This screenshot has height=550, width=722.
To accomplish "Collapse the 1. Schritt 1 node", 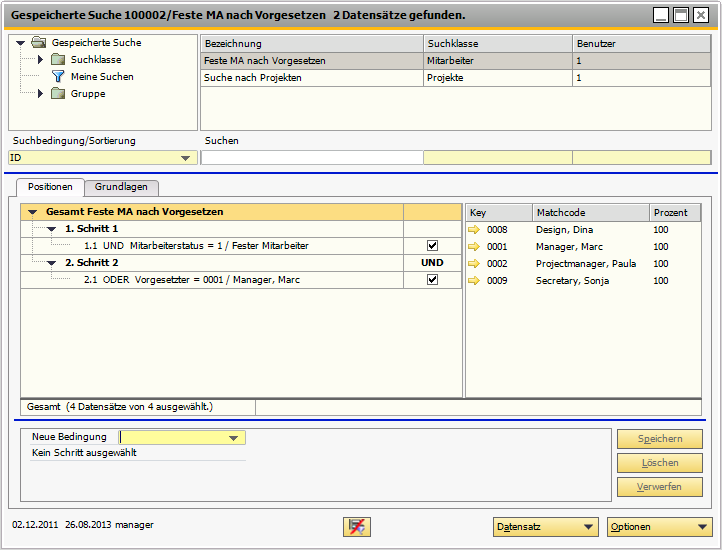I will 52,229.
